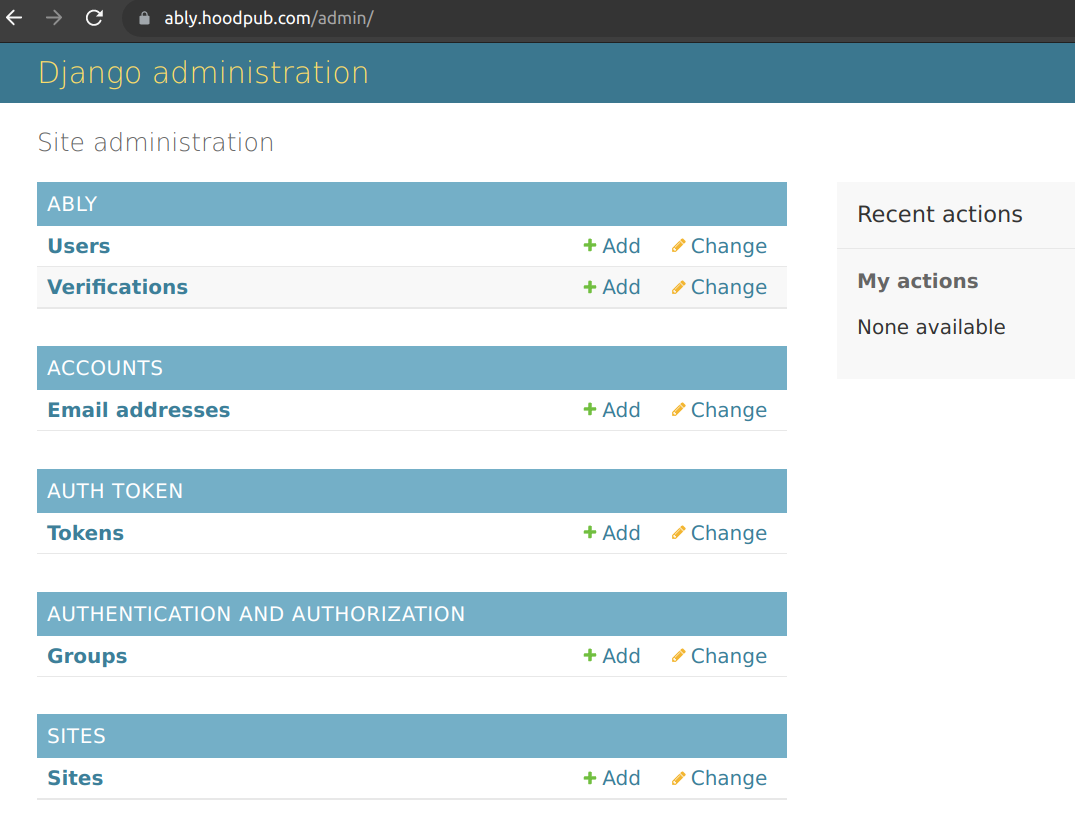Screen dimensions: 1075x825
Task: Open the Tokens list by clicking Tokens
Action: coord(85,533)
